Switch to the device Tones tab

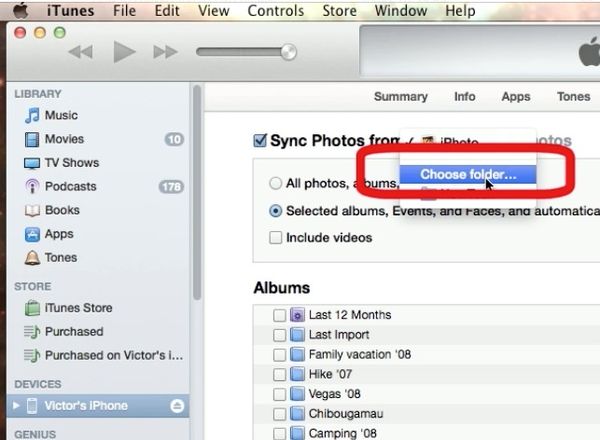click(x=573, y=96)
